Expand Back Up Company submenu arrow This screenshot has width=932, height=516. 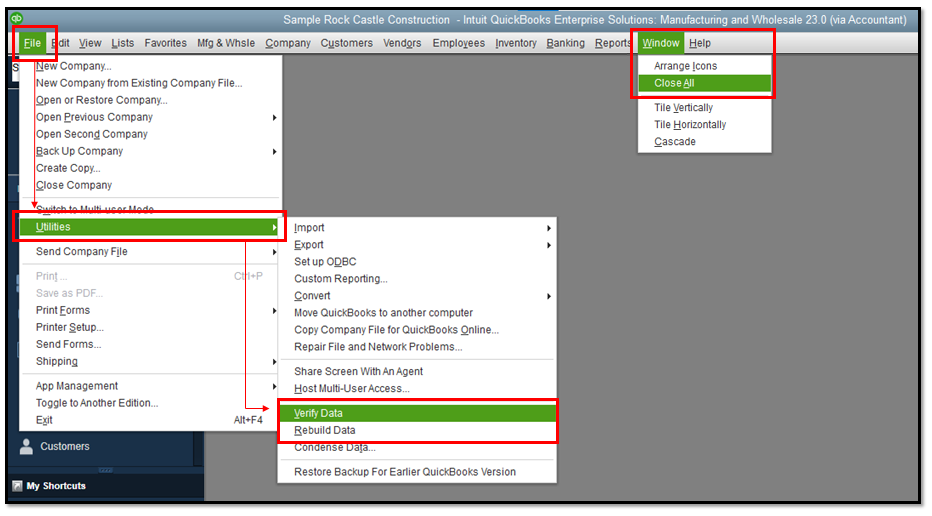click(x=274, y=152)
